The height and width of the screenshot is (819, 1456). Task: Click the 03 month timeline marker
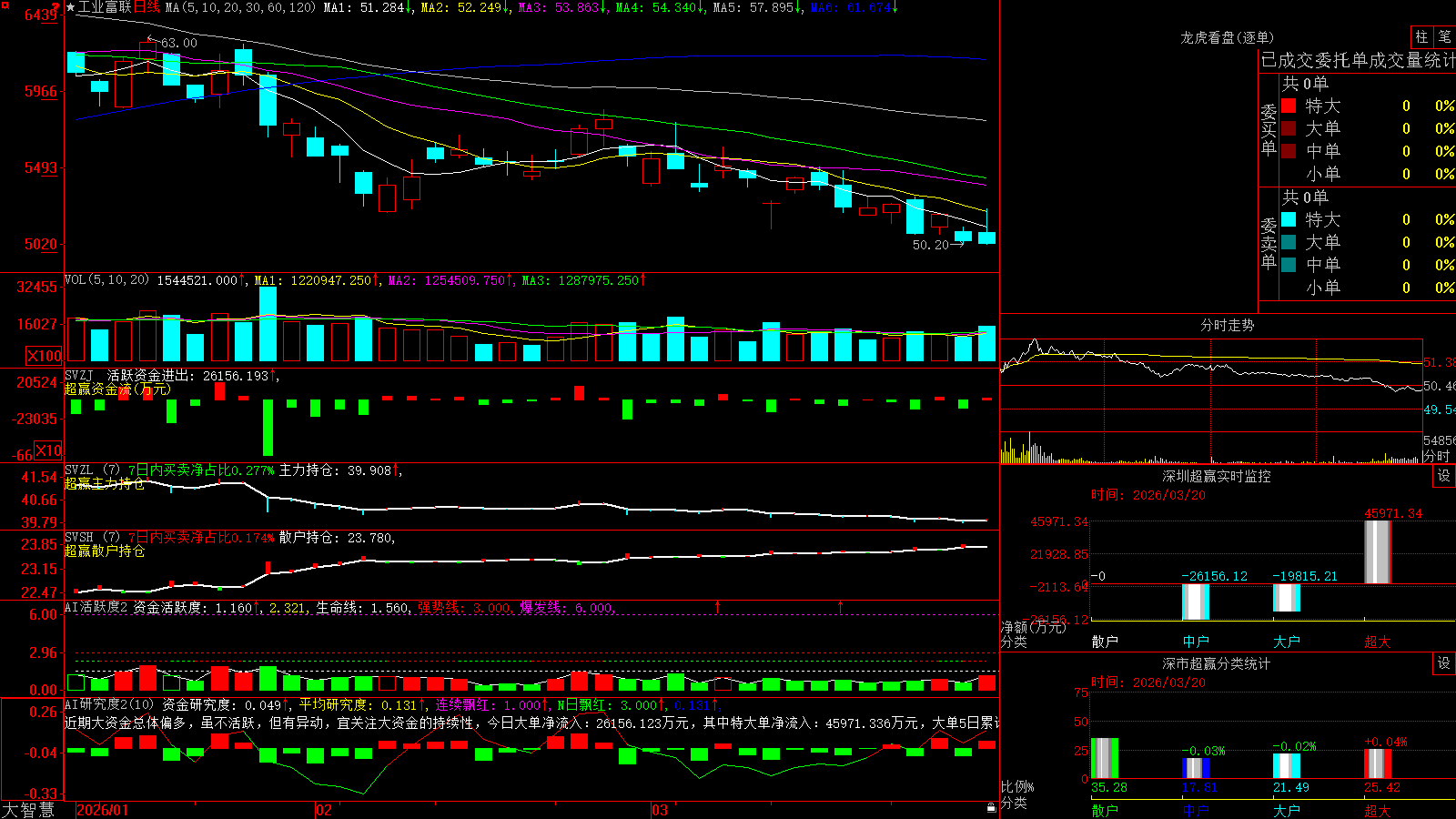[660, 810]
